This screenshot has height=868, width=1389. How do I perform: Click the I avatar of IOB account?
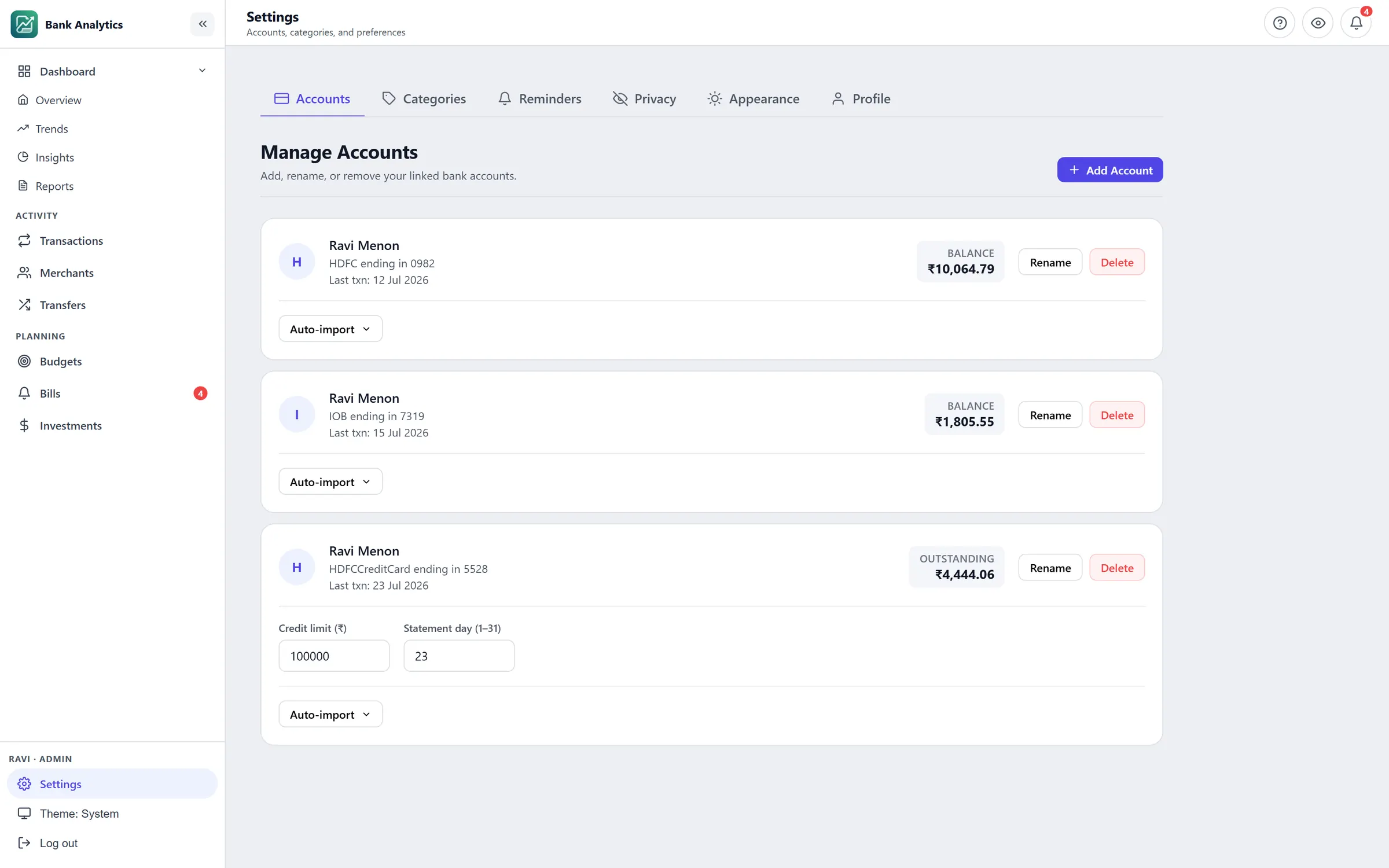tap(297, 414)
